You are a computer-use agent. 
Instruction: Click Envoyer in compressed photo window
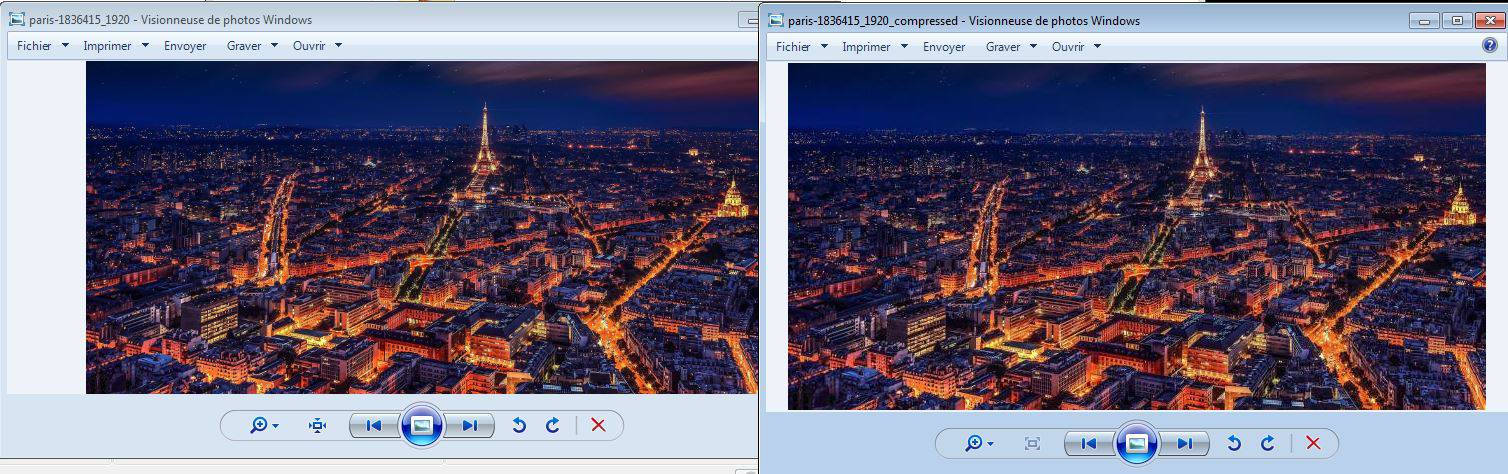tap(944, 47)
